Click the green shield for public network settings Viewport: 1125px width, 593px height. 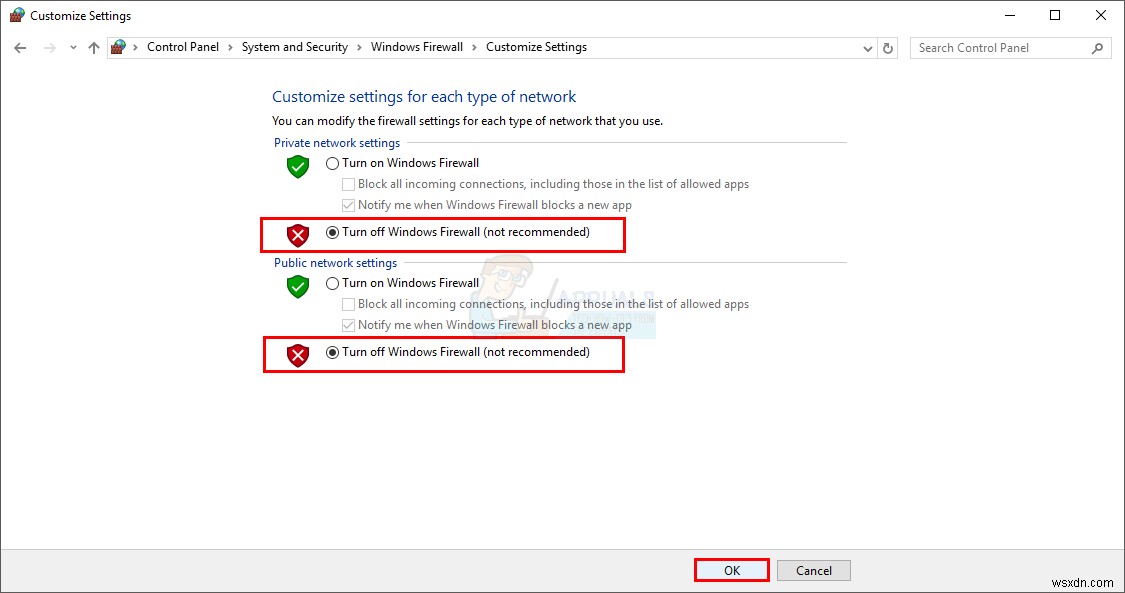tap(297, 287)
